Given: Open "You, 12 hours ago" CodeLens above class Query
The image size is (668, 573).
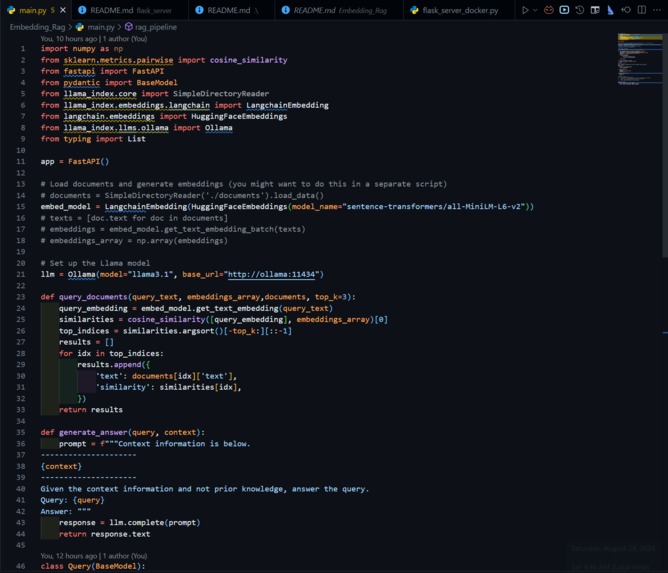Looking at the screenshot, I should 94,556.
